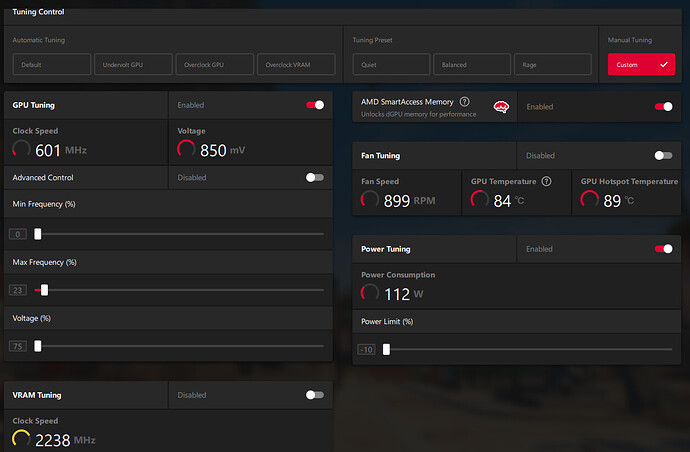The height and width of the screenshot is (452, 690).
Task: Click the 'Max Frequency (%)' label
Action: point(44,262)
